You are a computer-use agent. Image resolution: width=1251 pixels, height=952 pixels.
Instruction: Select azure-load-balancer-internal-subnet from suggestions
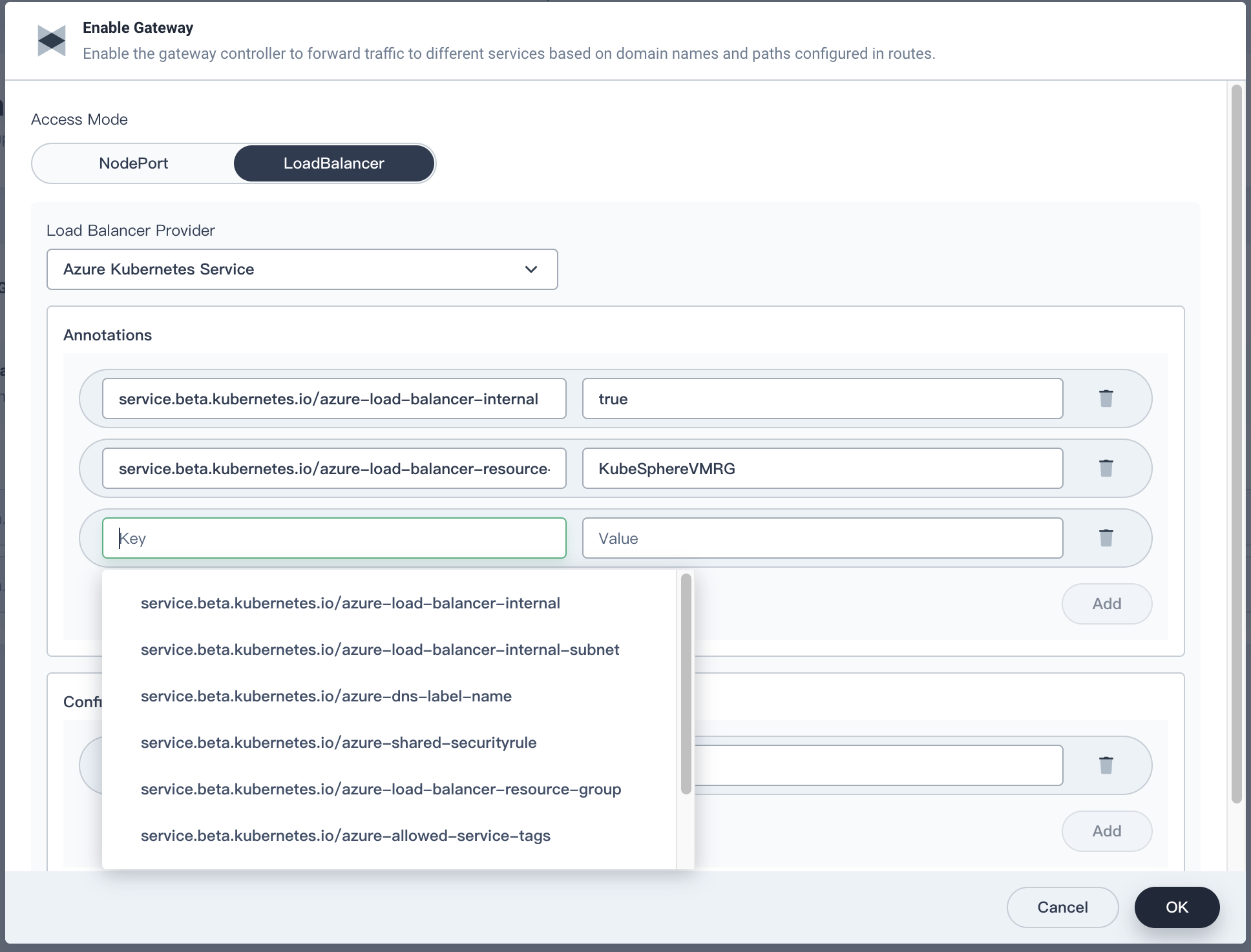380,650
